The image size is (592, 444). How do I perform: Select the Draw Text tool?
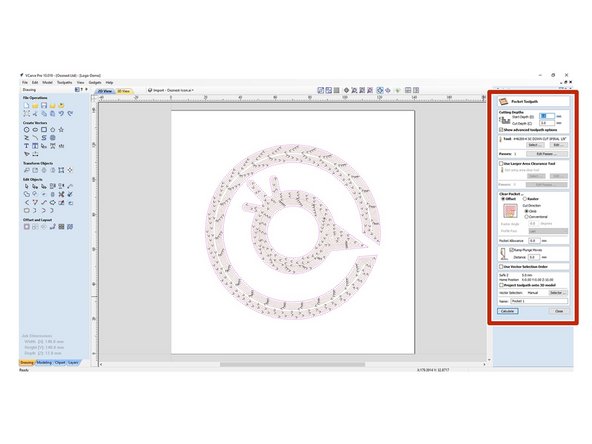click(26, 146)
